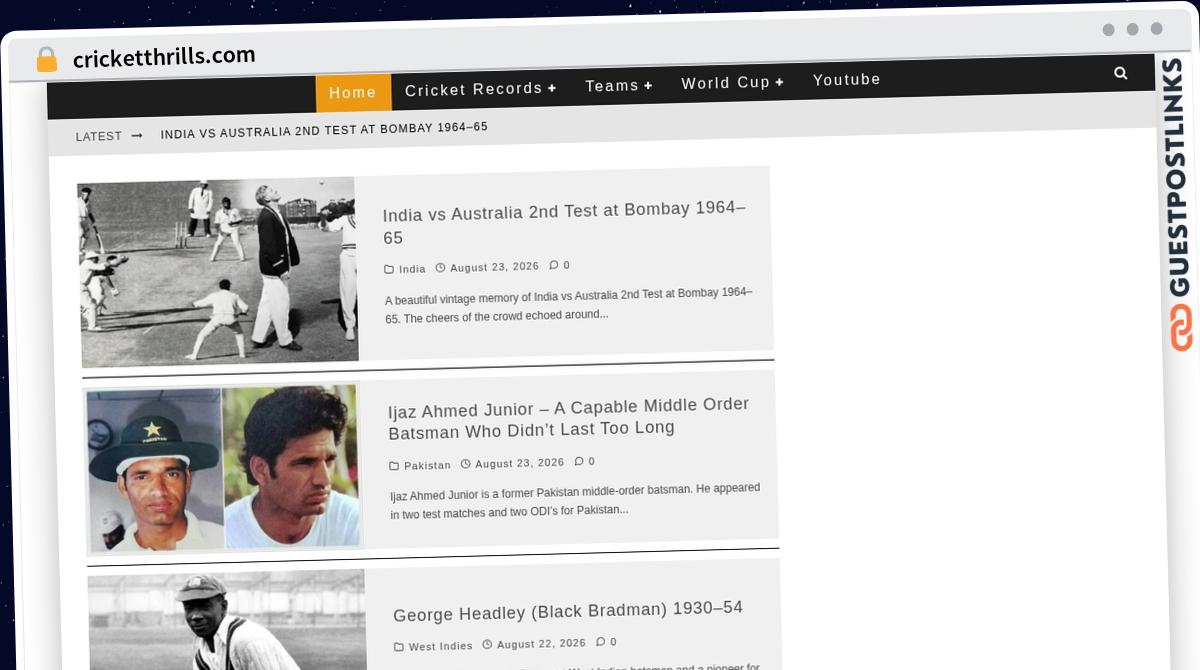Expand the plus next to Cricket Records
This screenshot has height=670, width=1200.
552,88
